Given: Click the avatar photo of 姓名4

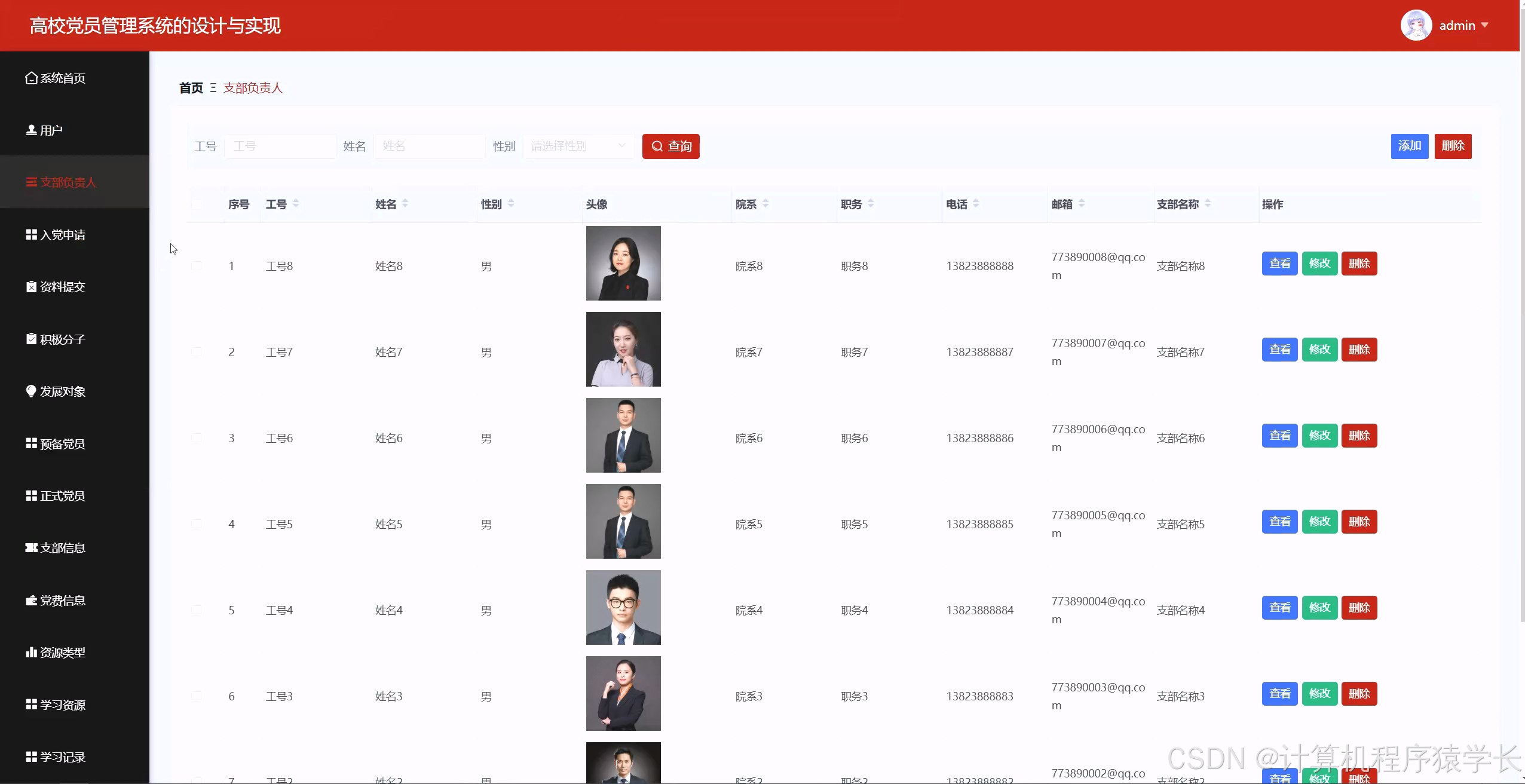Looking at the screenshot, I should [x=623, y=607].
